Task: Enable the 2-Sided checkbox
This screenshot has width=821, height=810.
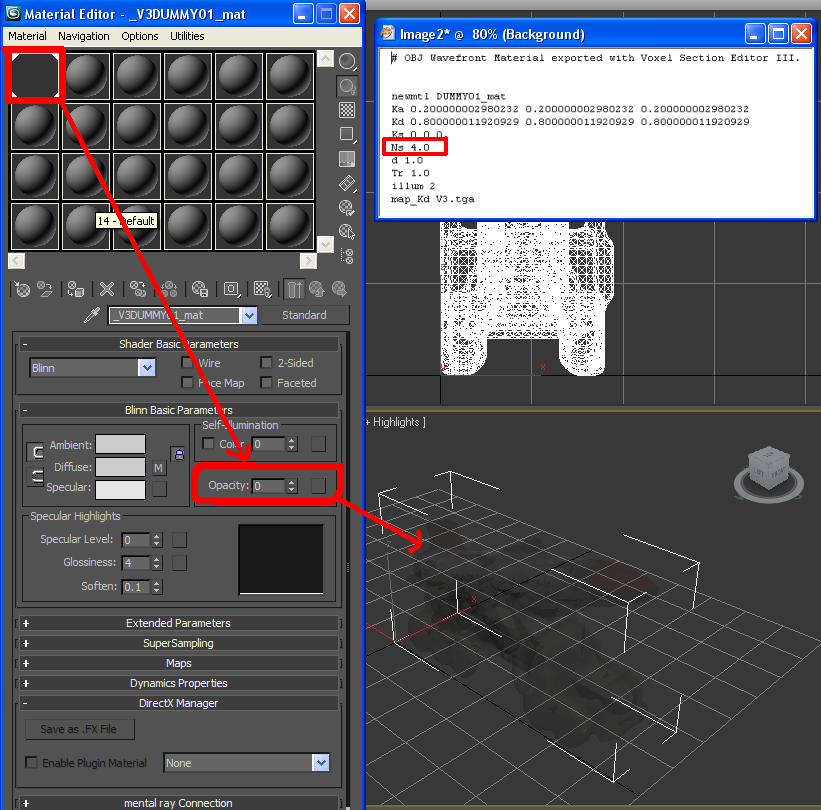Action: (x=267, y=363)
